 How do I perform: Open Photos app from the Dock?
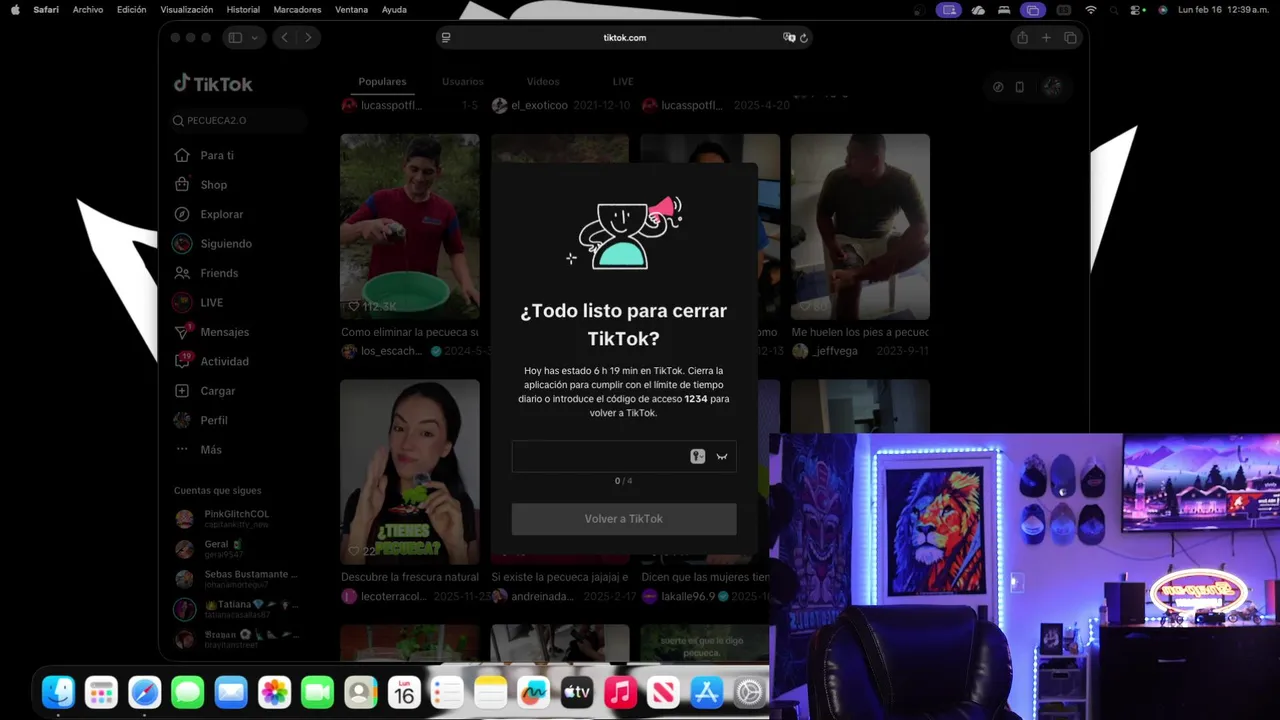[274, 692]
